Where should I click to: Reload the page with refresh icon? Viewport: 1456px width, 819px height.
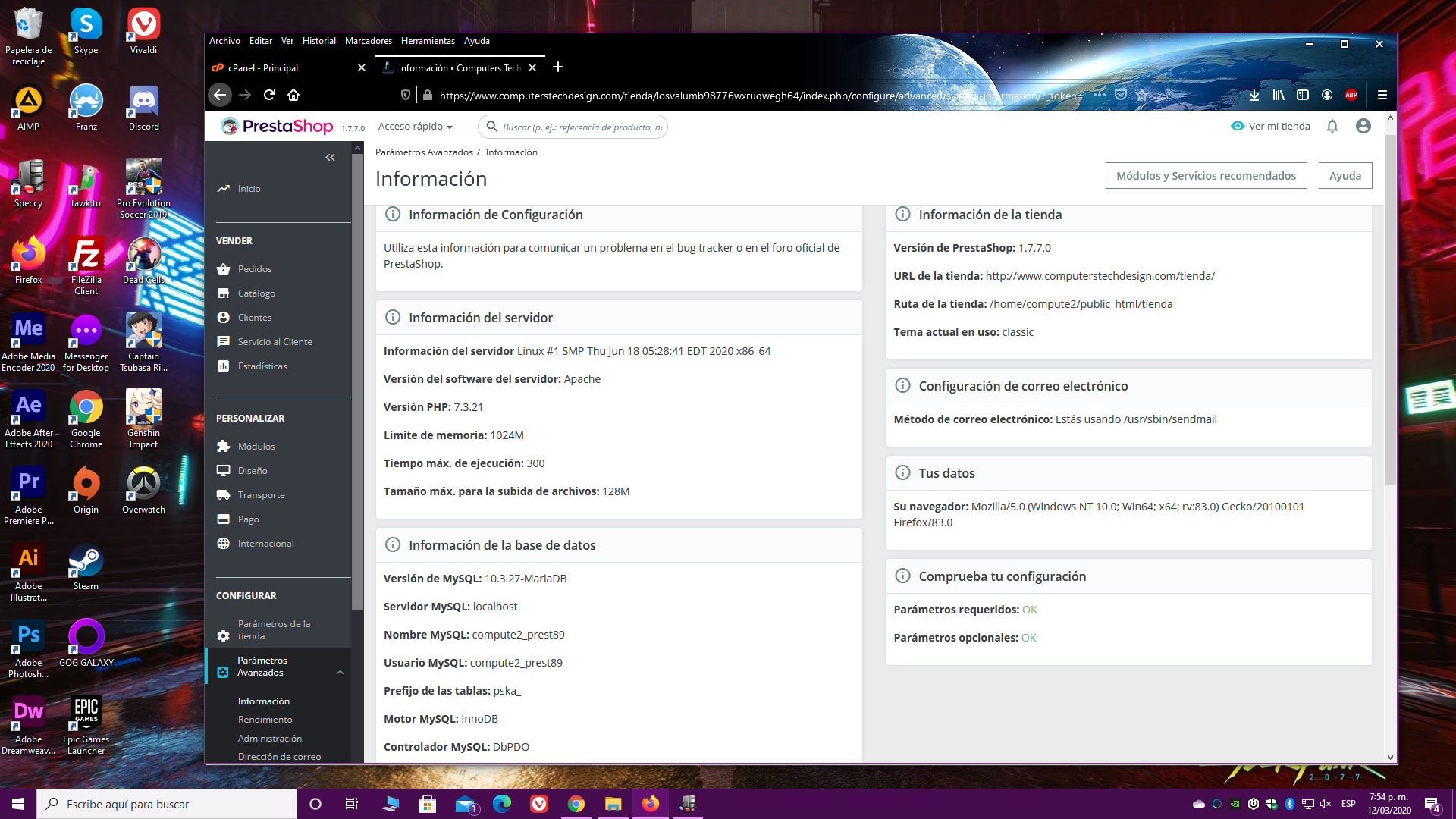[269, 95]
